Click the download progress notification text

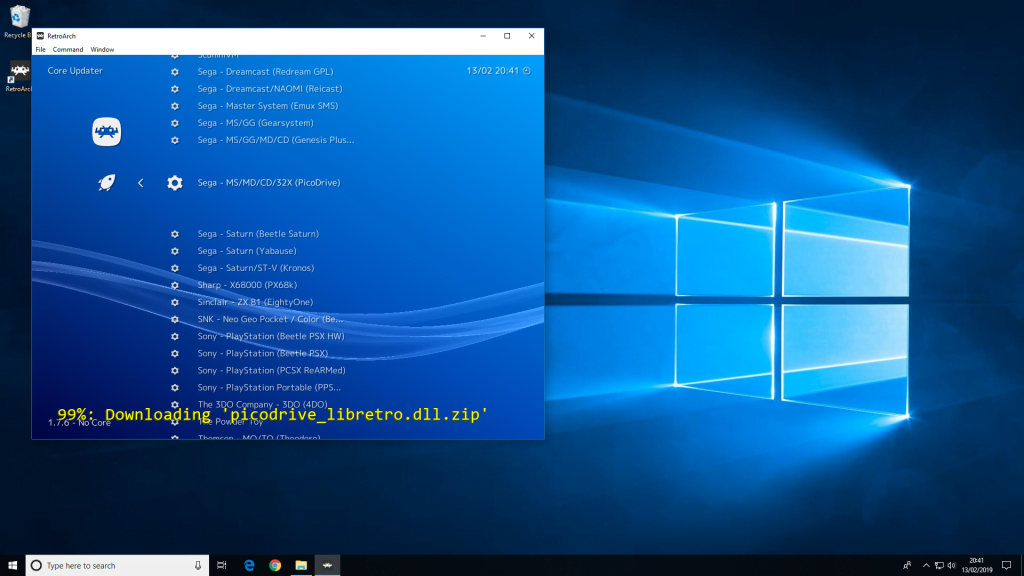(x=272, y=415)
